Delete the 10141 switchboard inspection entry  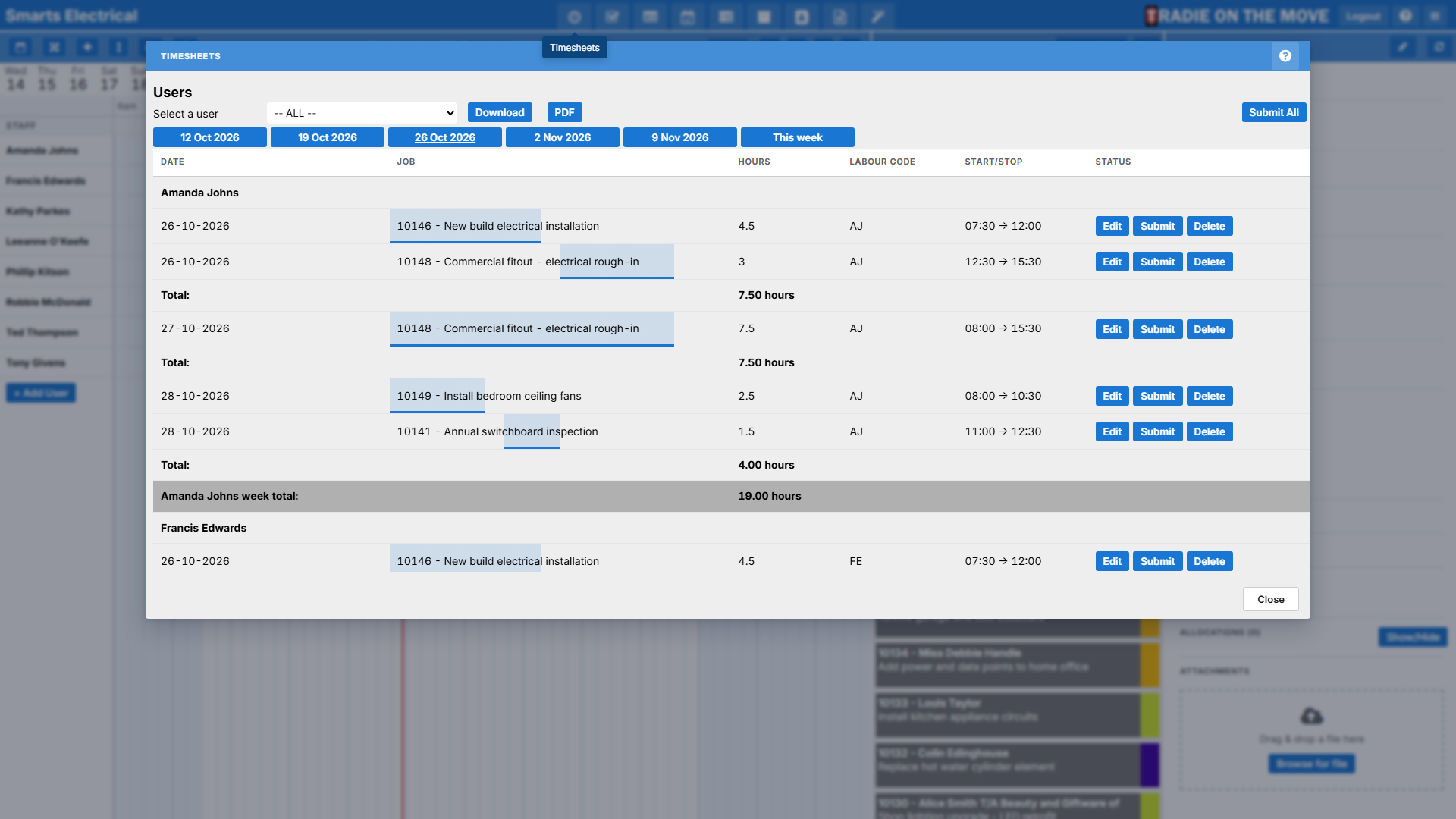coord(1210,431)
